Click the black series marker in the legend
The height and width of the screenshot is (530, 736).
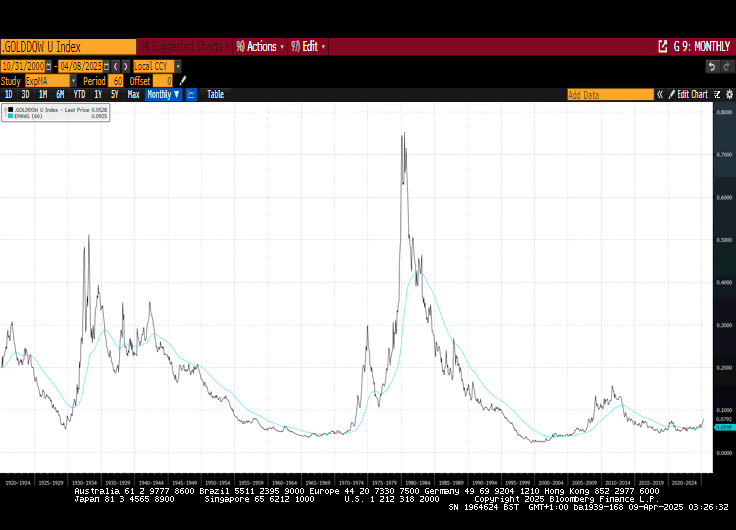tap(11, 110)
